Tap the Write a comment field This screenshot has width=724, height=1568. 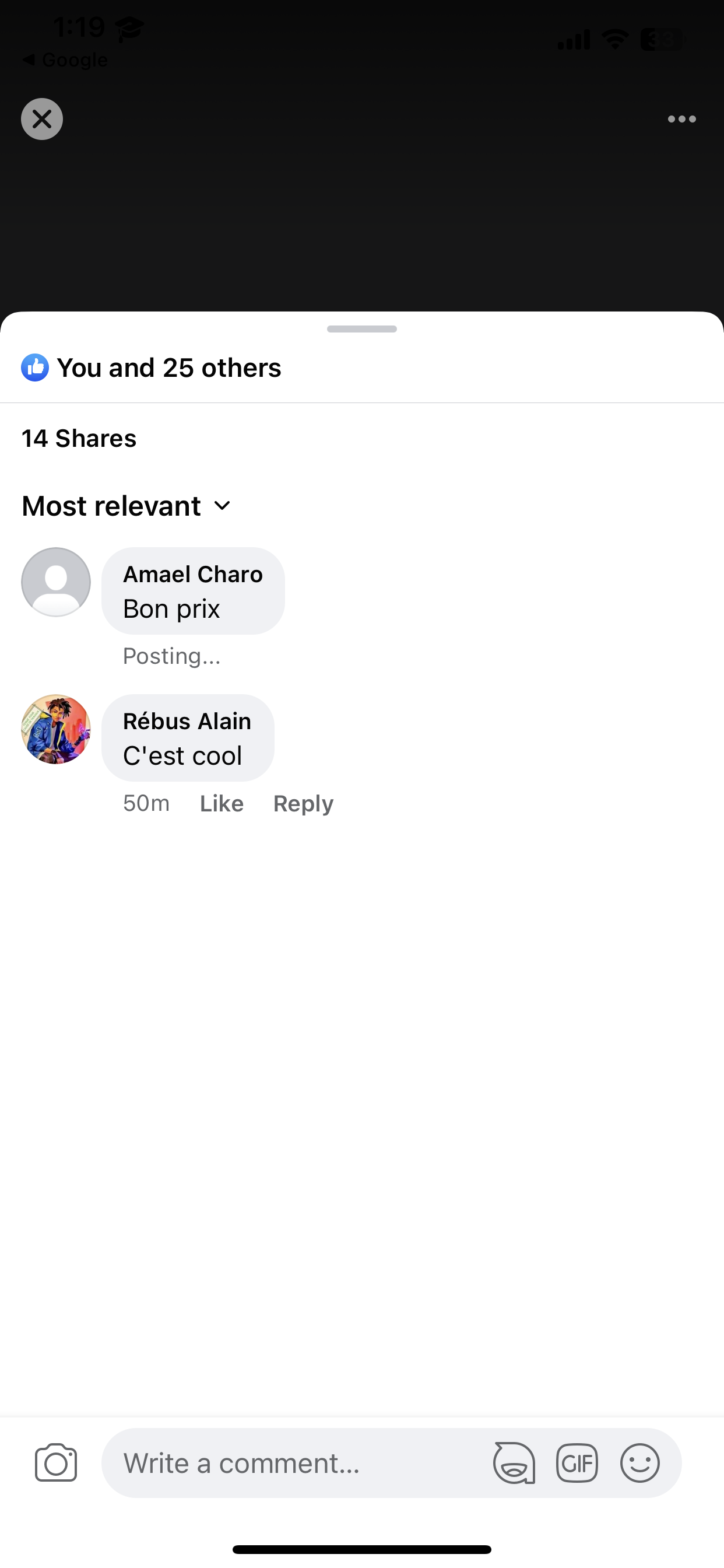pos(292,1462)
